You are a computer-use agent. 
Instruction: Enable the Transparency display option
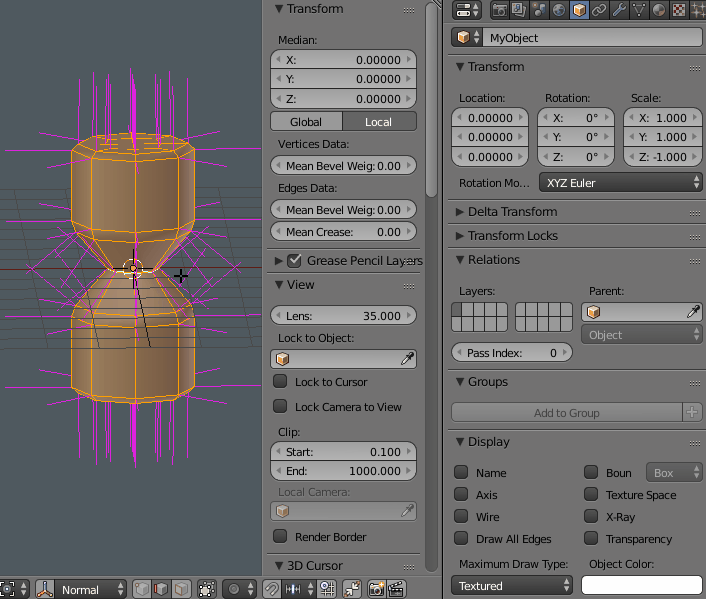pos(591,538)
